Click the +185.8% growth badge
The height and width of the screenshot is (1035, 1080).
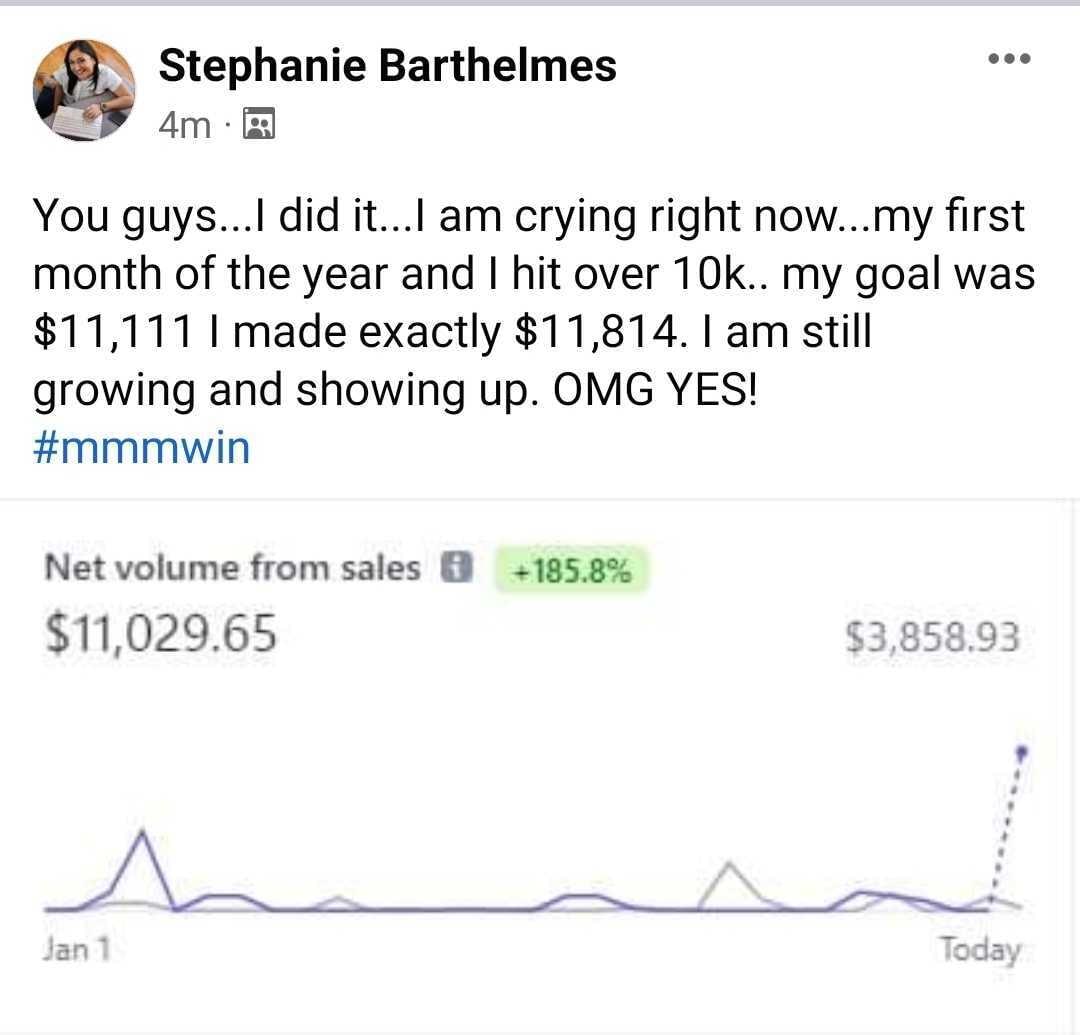click(571, 570)
